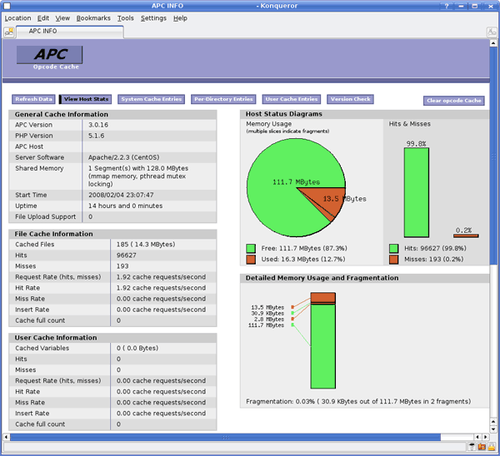Open the Location menu
500x456 pixels.
pyautogui.click(x=18, y=18)
